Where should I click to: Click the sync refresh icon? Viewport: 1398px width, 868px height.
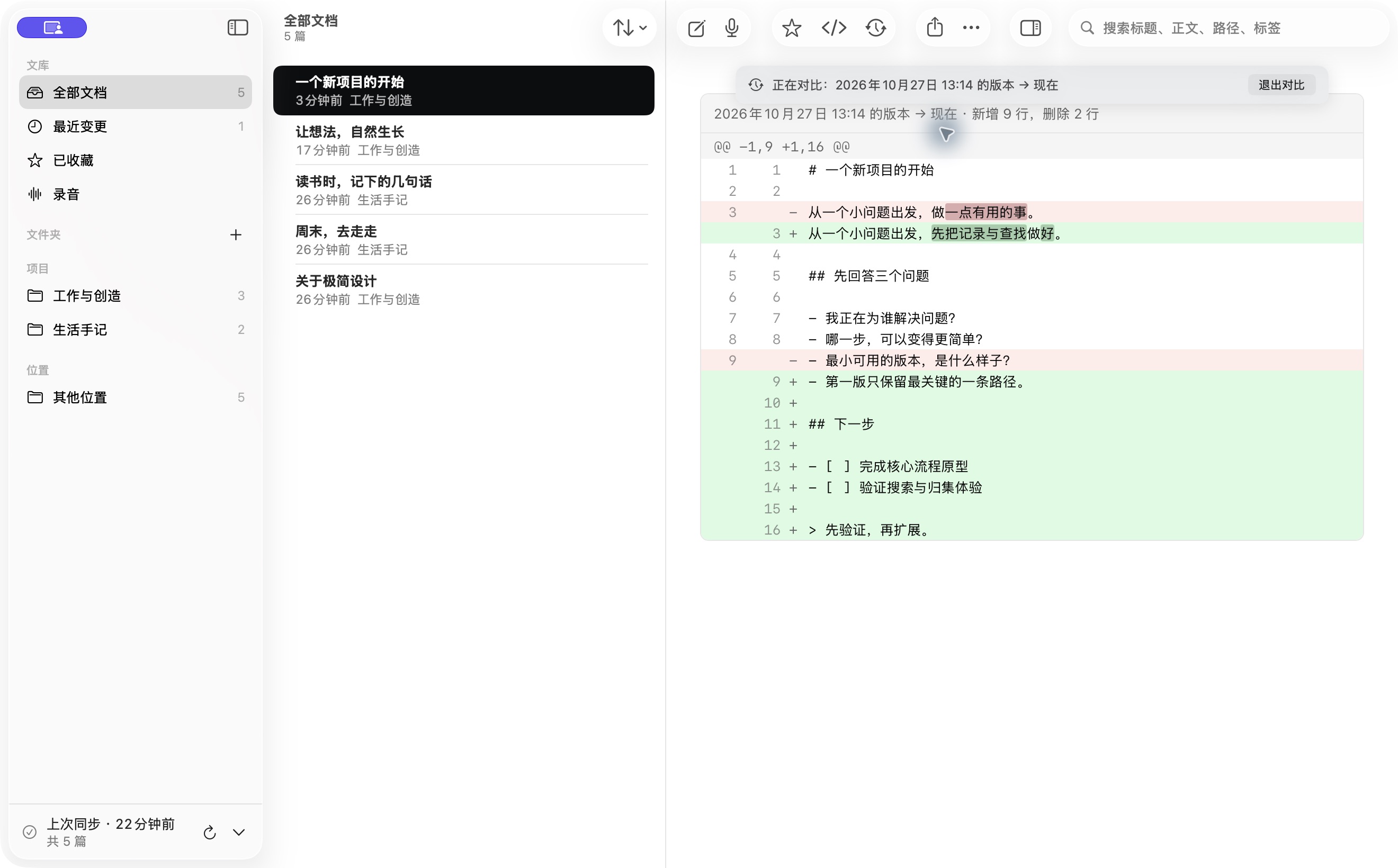coord(210,832)
